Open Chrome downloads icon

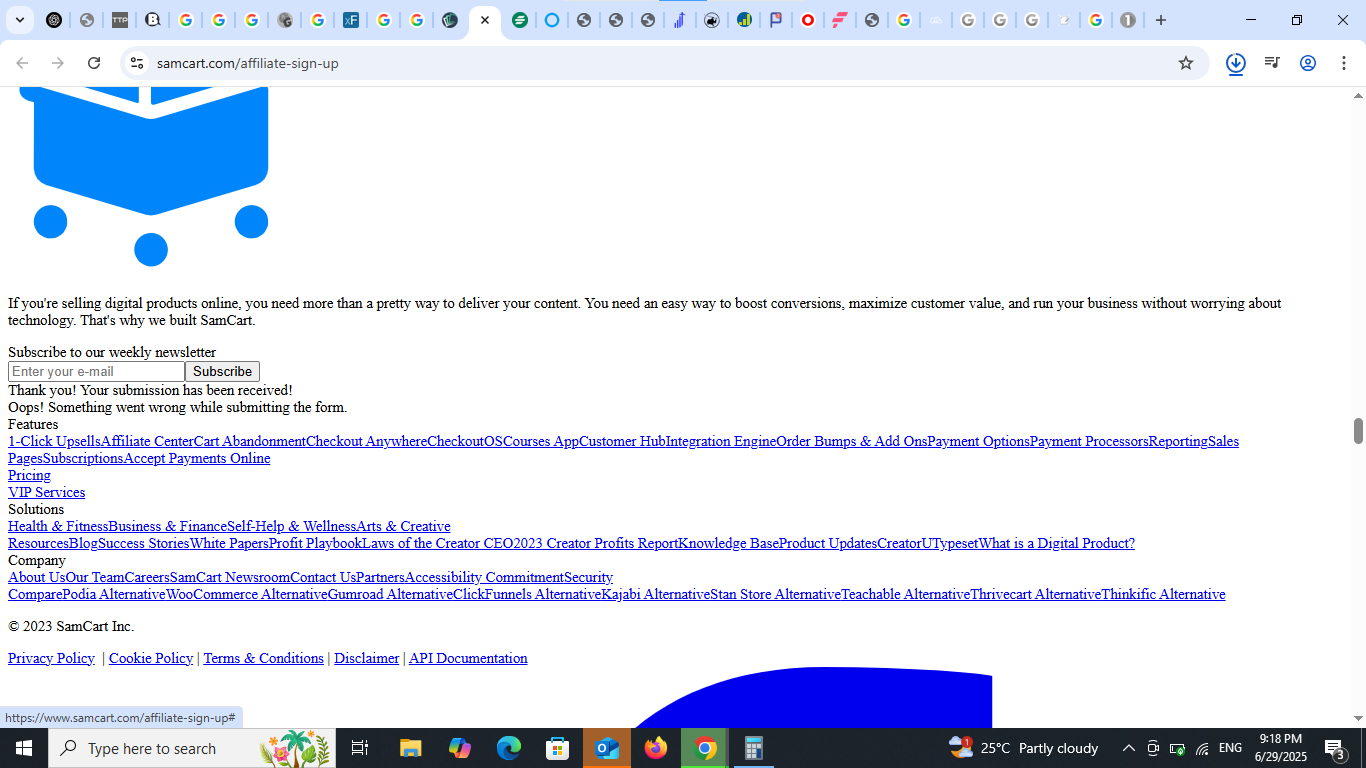tap(1236, 63)
